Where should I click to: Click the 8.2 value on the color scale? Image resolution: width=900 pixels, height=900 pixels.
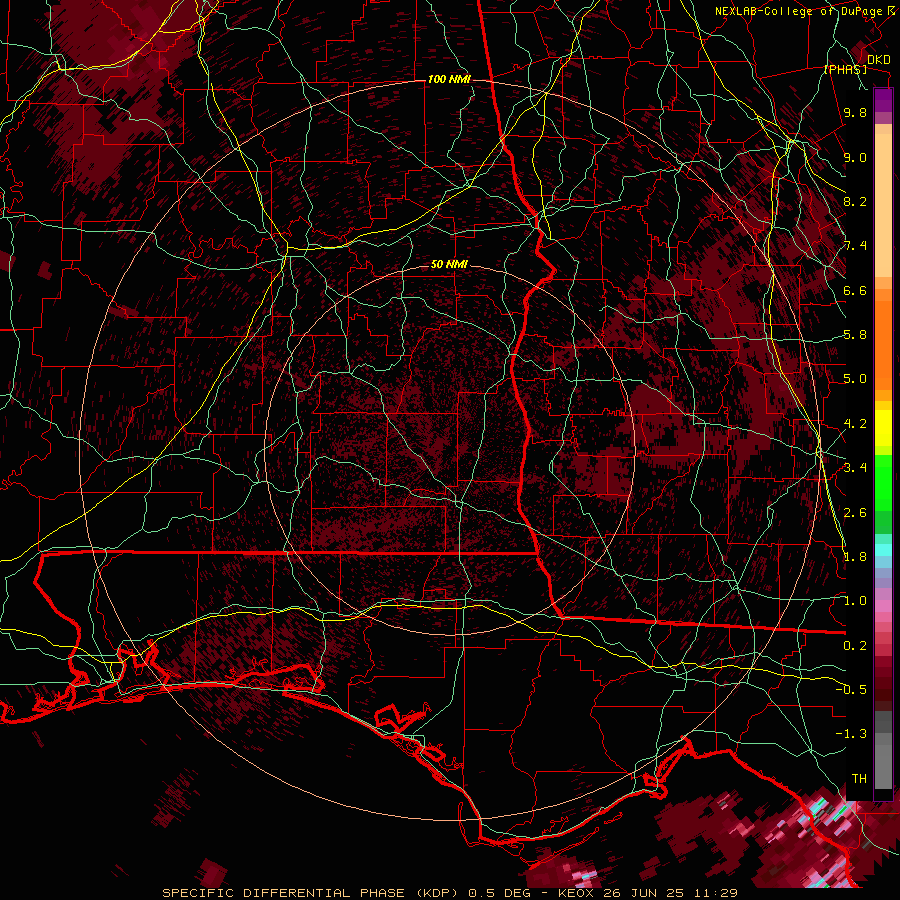855,201
